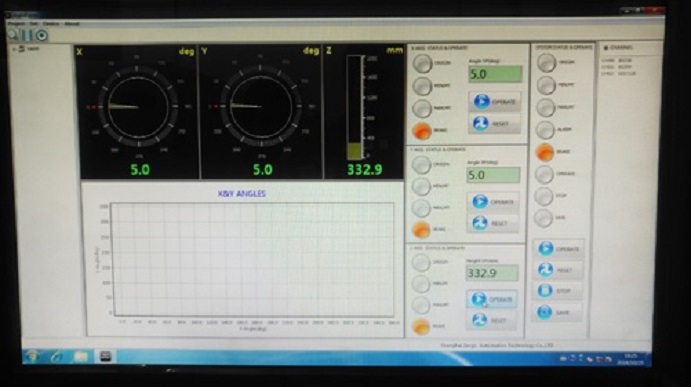This screenshot has height=387, width=691.
Task: Click OPERATE play icon in X axis panel
Action: [x=481, y=101]
